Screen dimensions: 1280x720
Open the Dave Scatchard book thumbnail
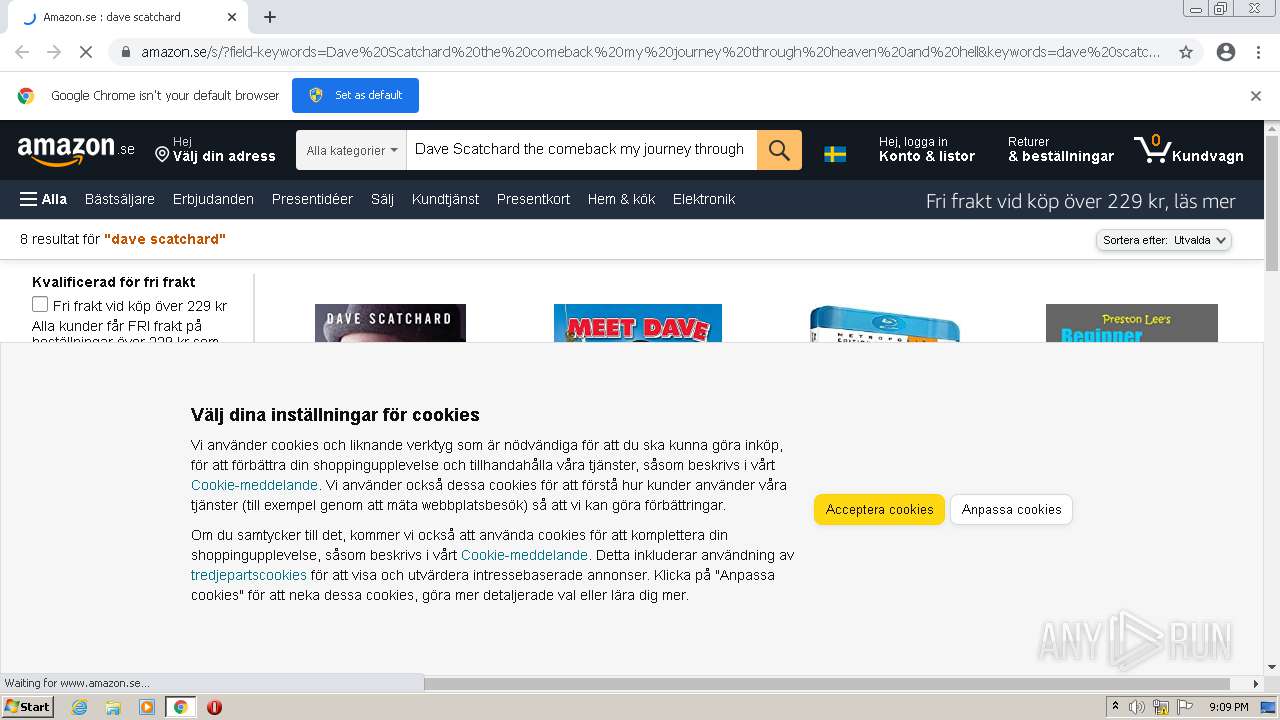pos(390,323)
